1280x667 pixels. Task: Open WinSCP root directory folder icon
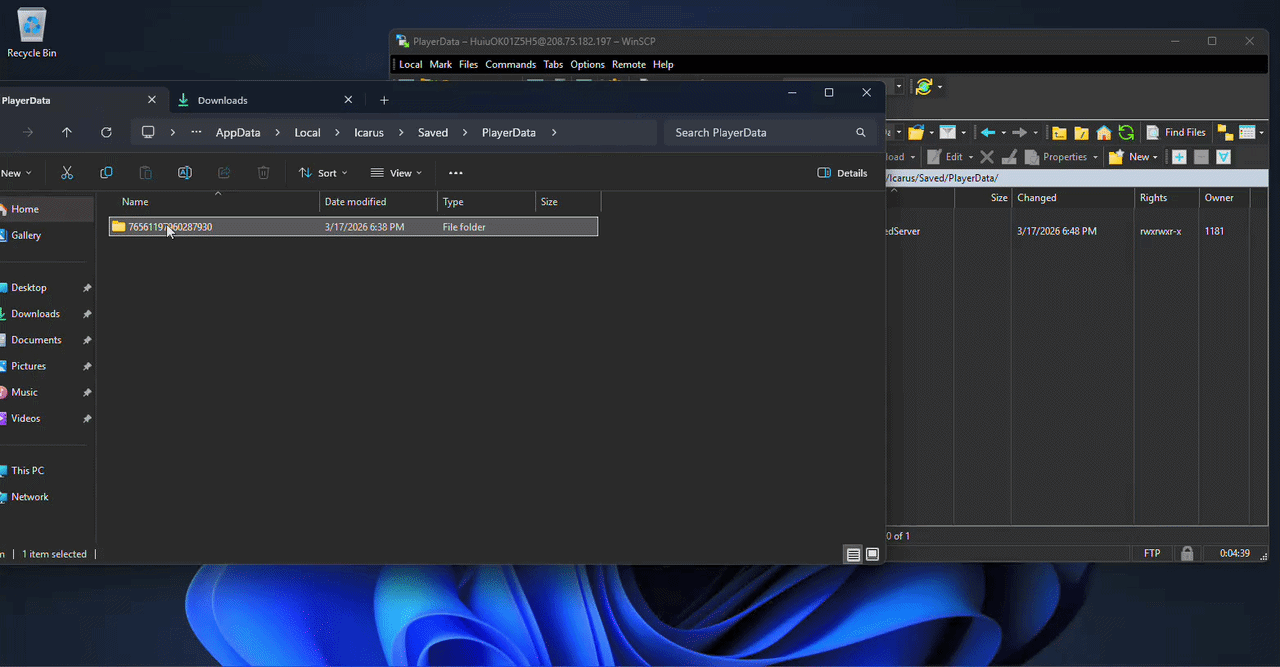tap(1081, 132)
